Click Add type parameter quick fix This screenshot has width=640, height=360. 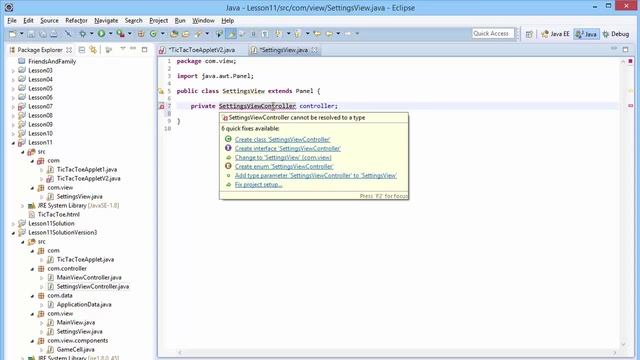coord(316,176)
